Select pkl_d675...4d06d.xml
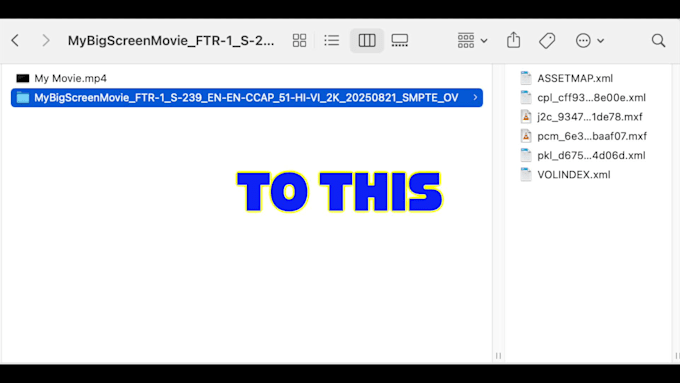The image size is (680, 383). point(591,155)
